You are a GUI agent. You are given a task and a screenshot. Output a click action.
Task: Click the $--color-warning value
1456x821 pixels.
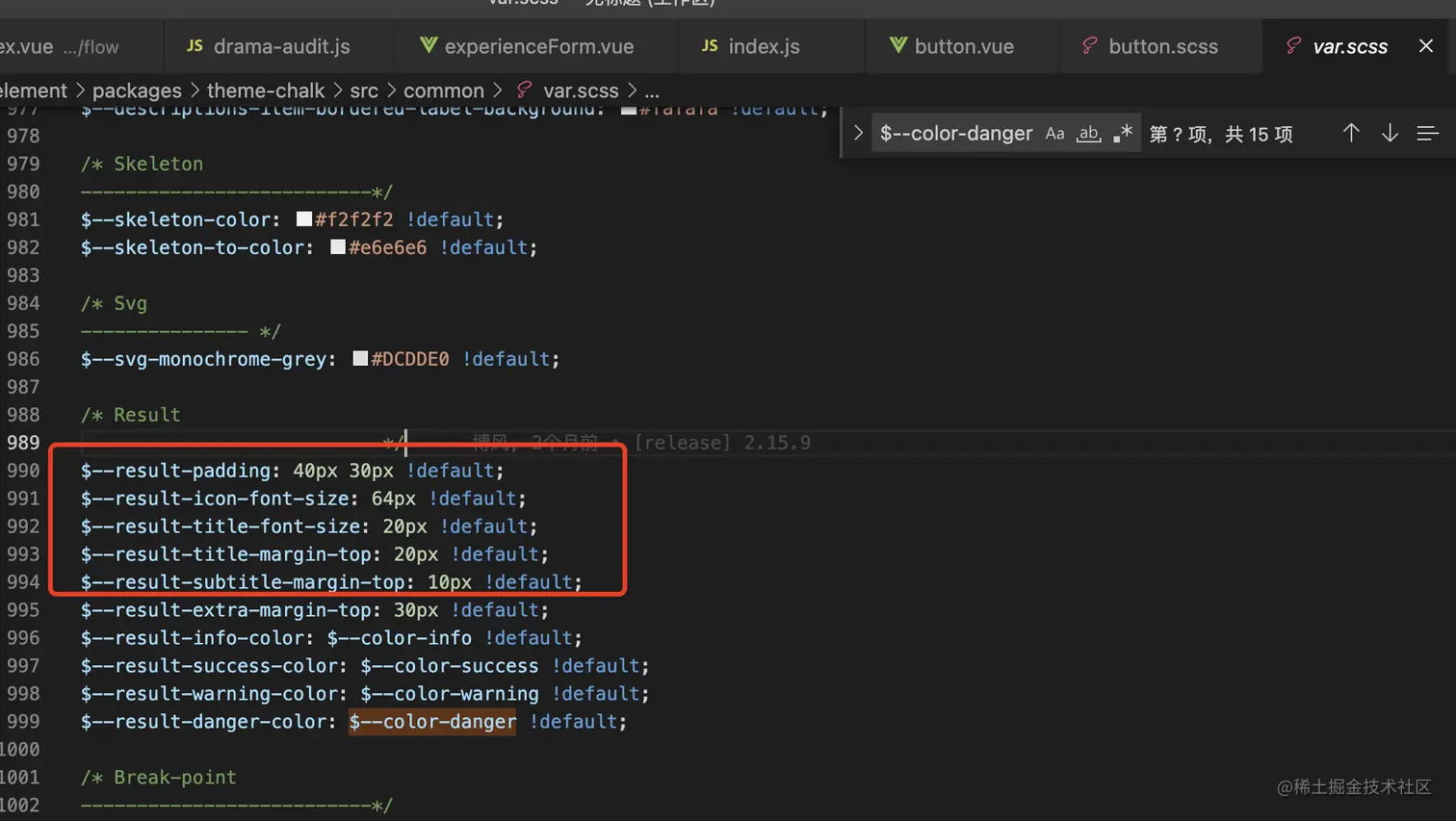(x=450, y=694)
